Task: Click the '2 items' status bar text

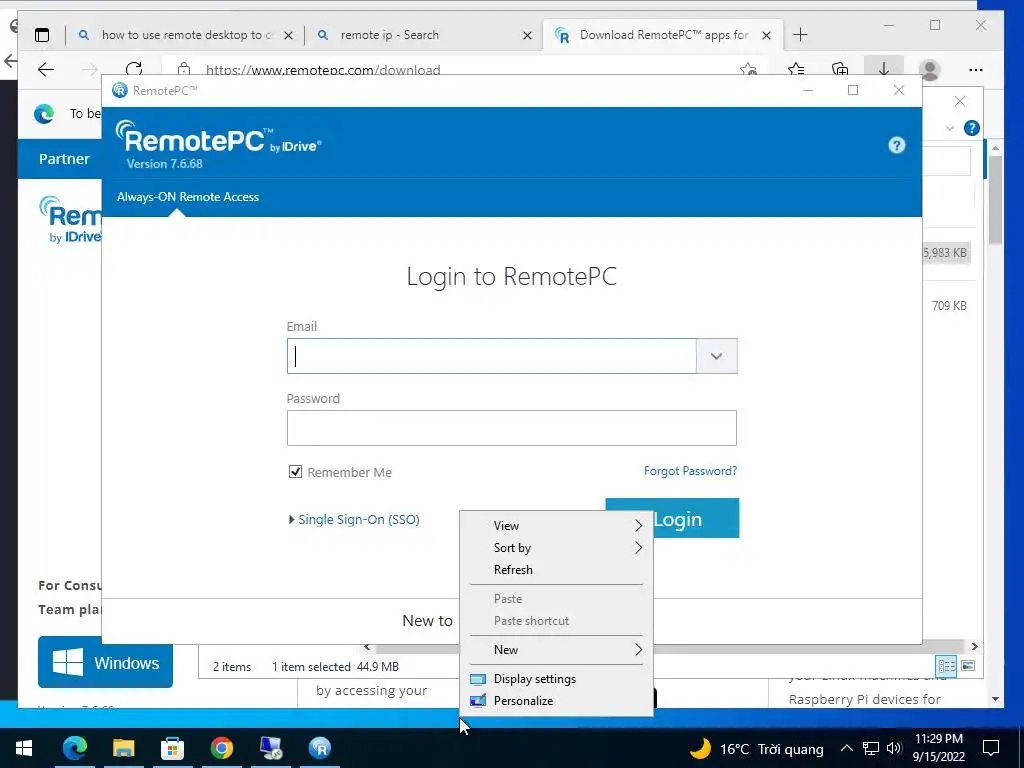Action: coord(232,667)
